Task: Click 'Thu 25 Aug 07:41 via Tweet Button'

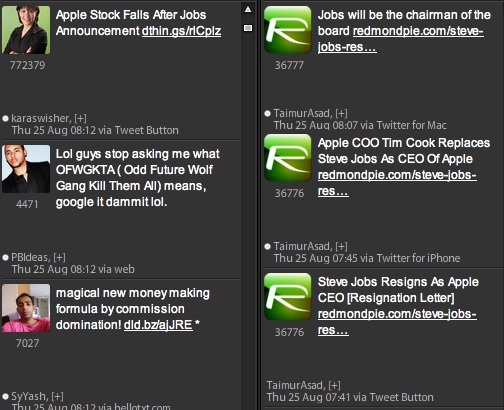Action: pos(350,397)
